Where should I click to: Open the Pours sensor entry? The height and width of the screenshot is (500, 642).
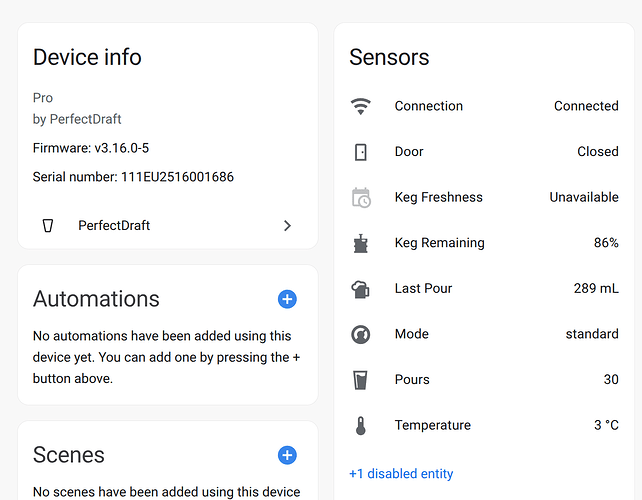point(484,379)
